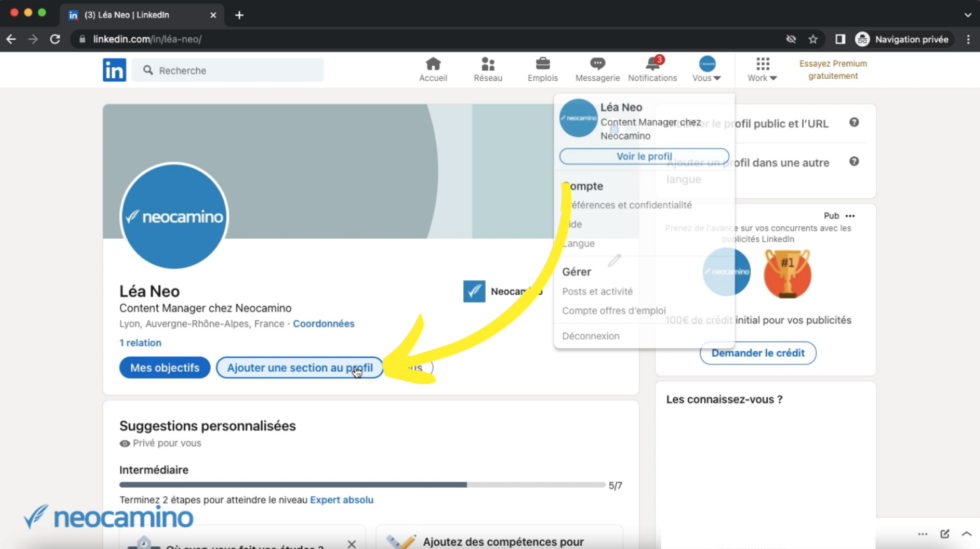Click the Mes objectifs button
This screenshot has width=980, height=549.
pyautogui.click(x=165, y=368)
